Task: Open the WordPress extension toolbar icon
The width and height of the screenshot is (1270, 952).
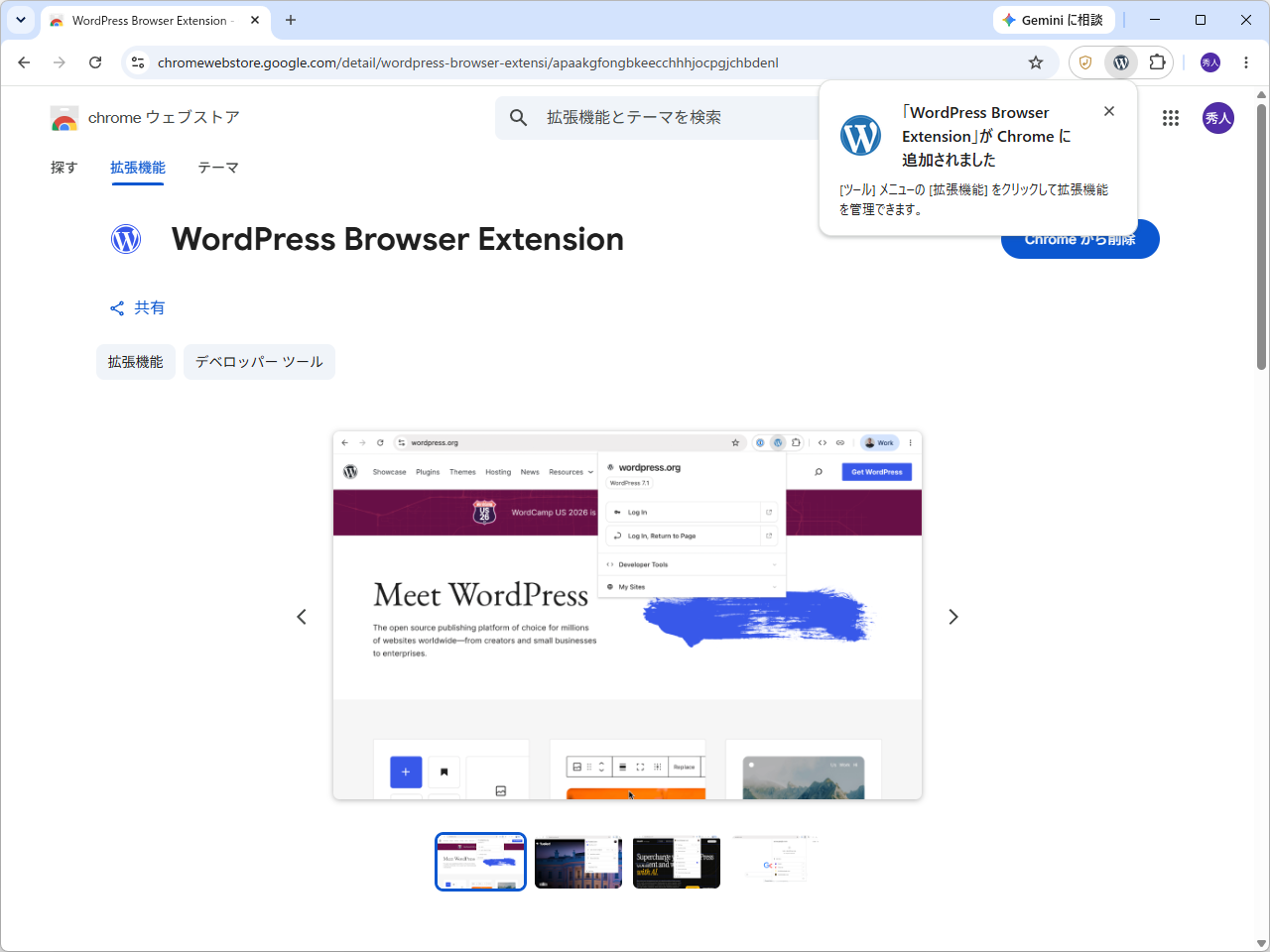Action: (x=1121, y=62)
